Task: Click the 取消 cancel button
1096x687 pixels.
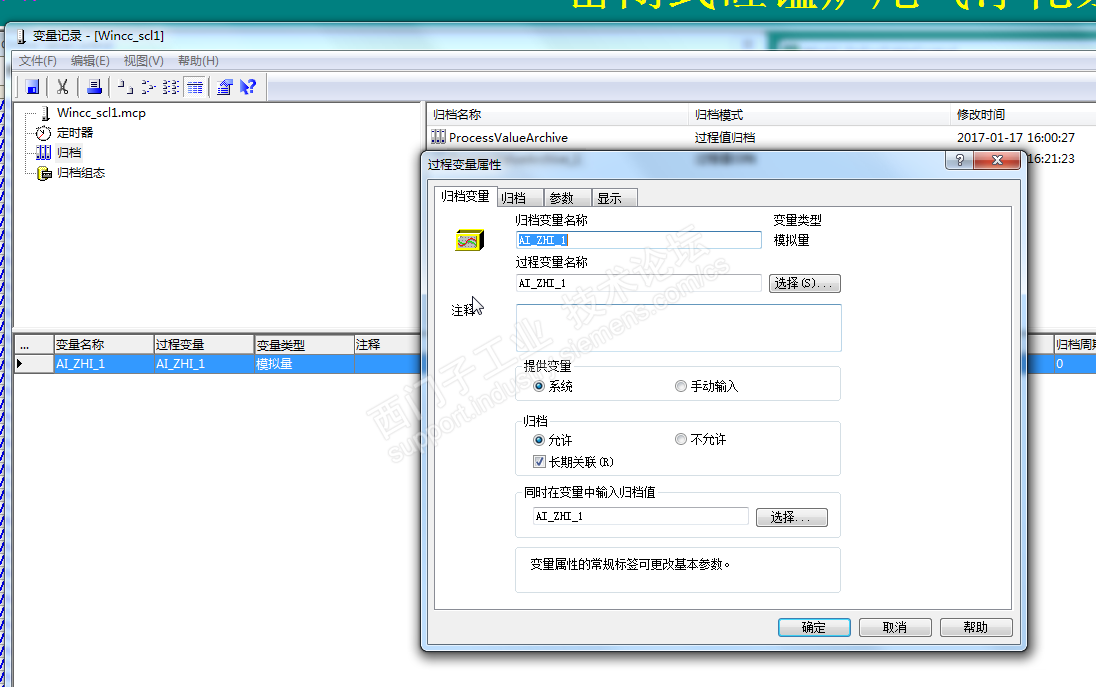Action: tap(895, 628)
